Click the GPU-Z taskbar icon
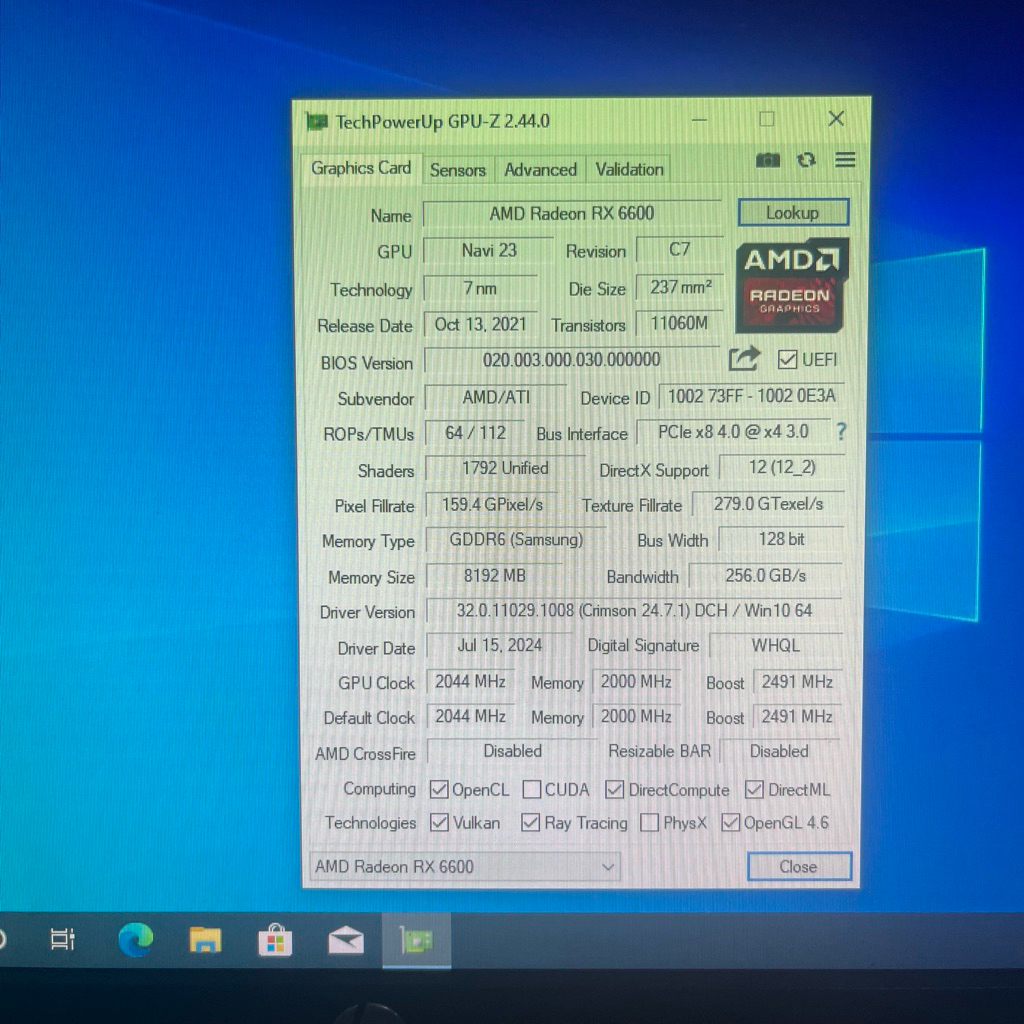The width and height of the screenshot is (1024, 1024). 416,940
